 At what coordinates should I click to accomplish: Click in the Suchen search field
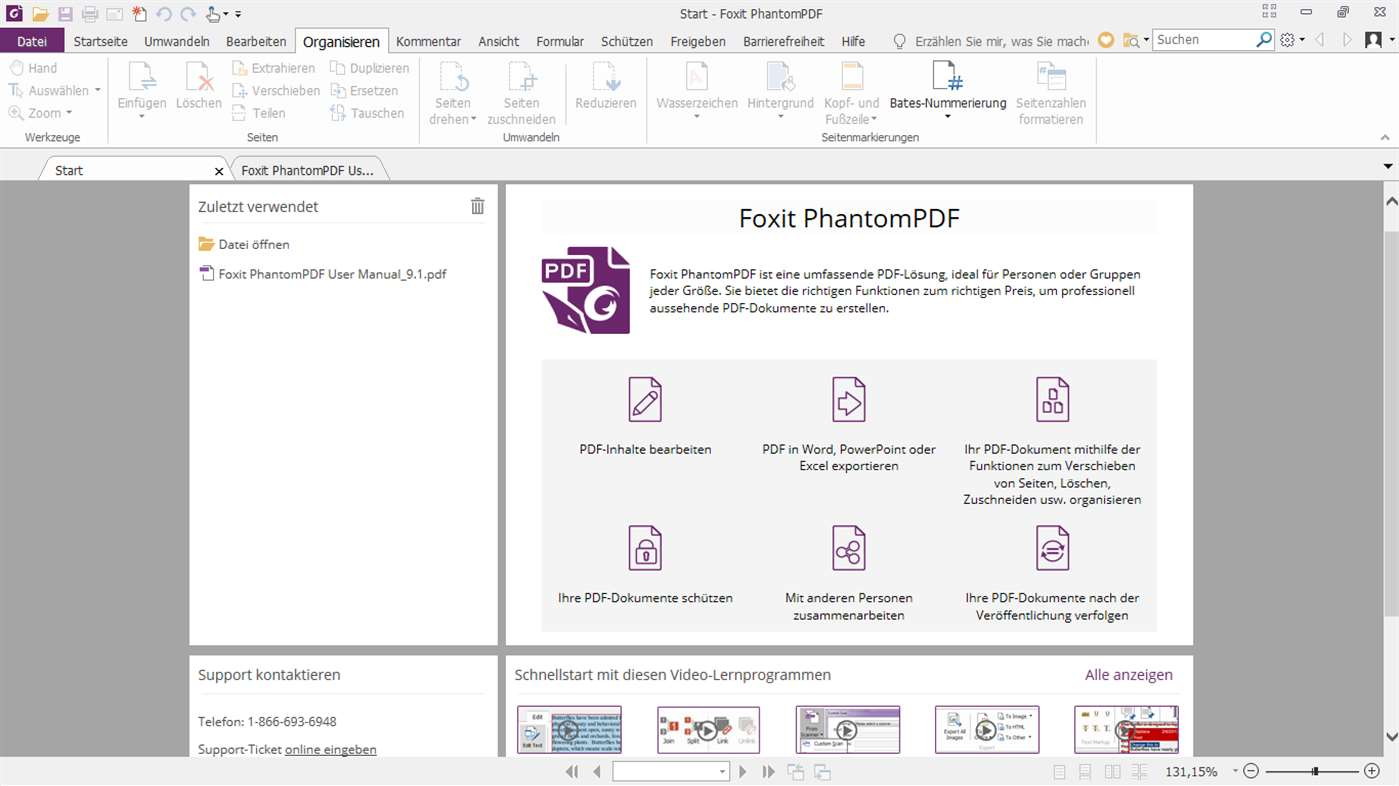click(x=1204, y=40)
